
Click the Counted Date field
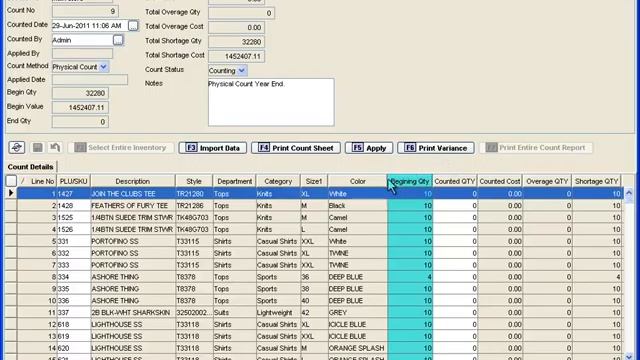coord(89,26)
